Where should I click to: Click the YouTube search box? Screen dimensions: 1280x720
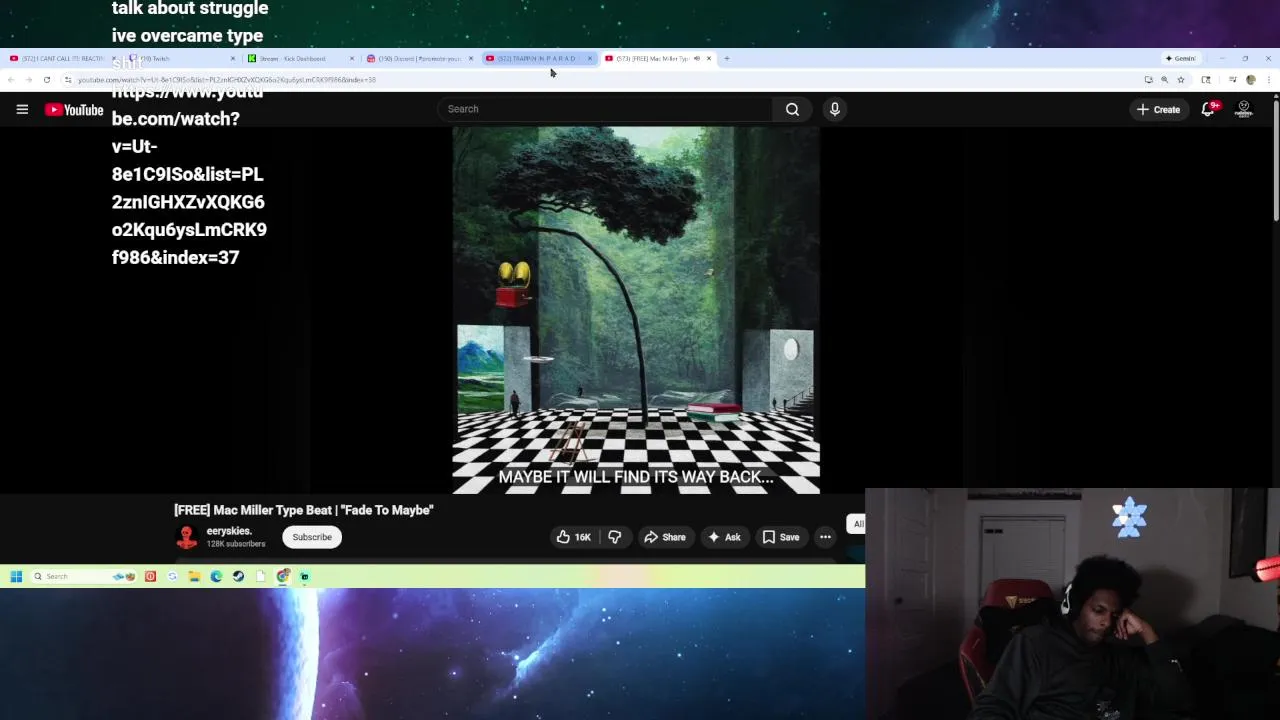point(604,109)
